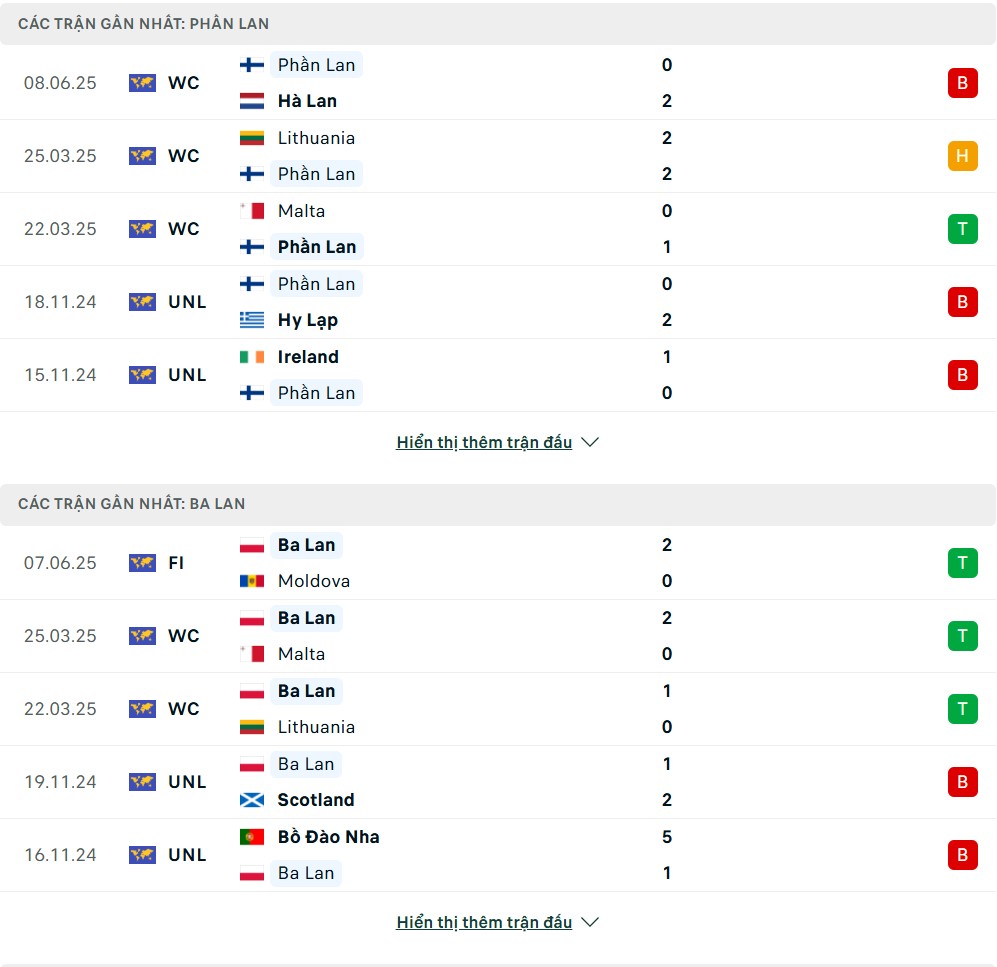This screenshot has height=967, width=997.
Task: Click the Scotland flag icon
Action: [x=252, y=800]
